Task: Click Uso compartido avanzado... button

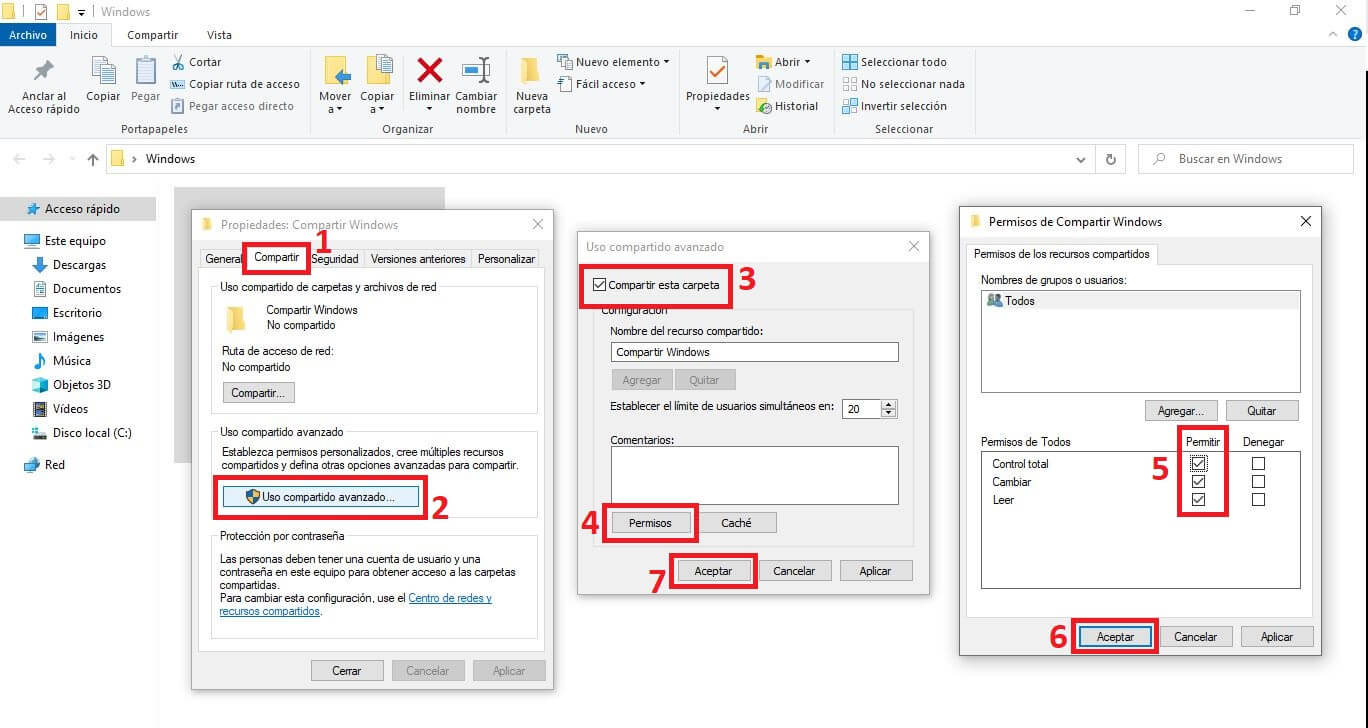Action: [x=320, y=496]
